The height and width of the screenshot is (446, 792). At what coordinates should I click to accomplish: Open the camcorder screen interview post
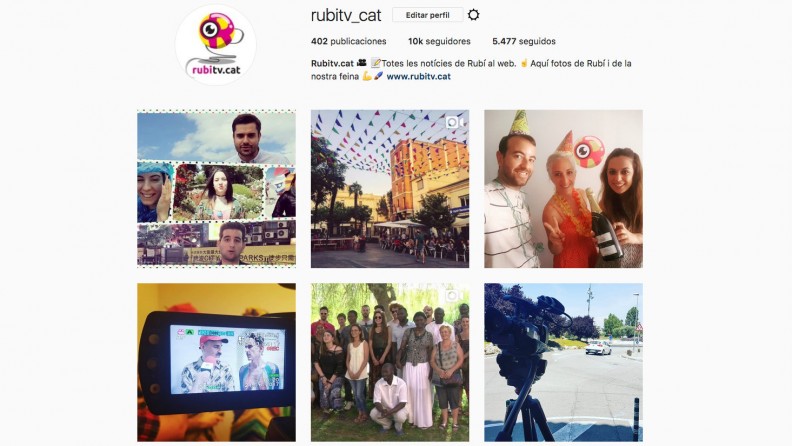216,362
